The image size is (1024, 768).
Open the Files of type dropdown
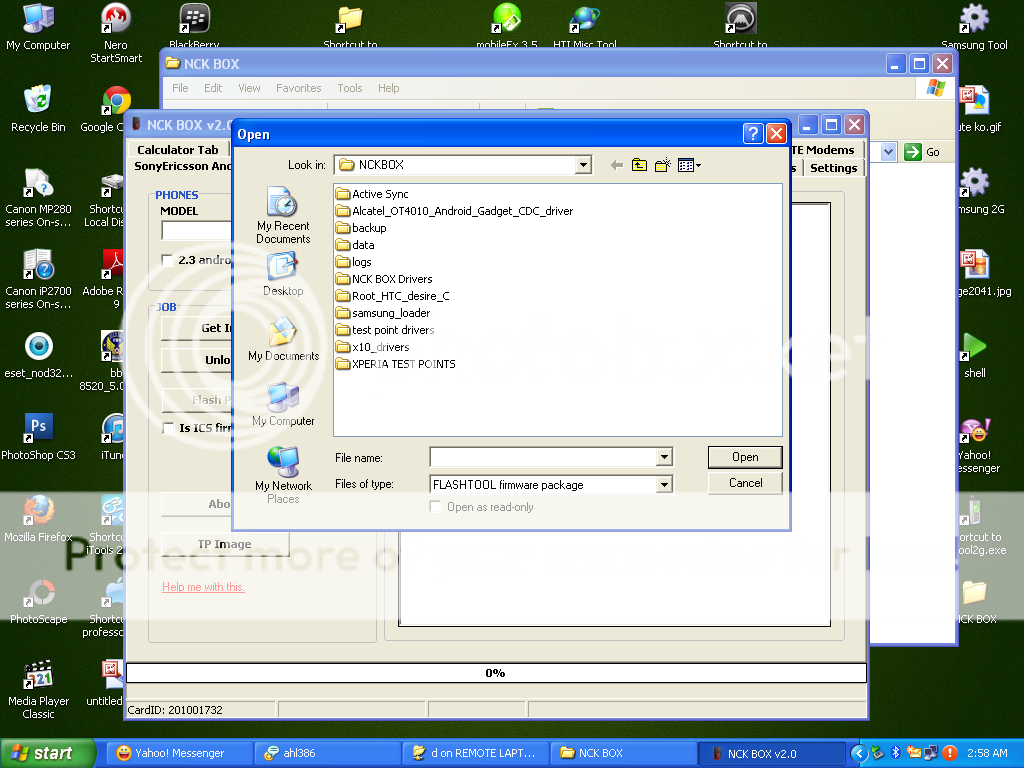pos(664,485)
